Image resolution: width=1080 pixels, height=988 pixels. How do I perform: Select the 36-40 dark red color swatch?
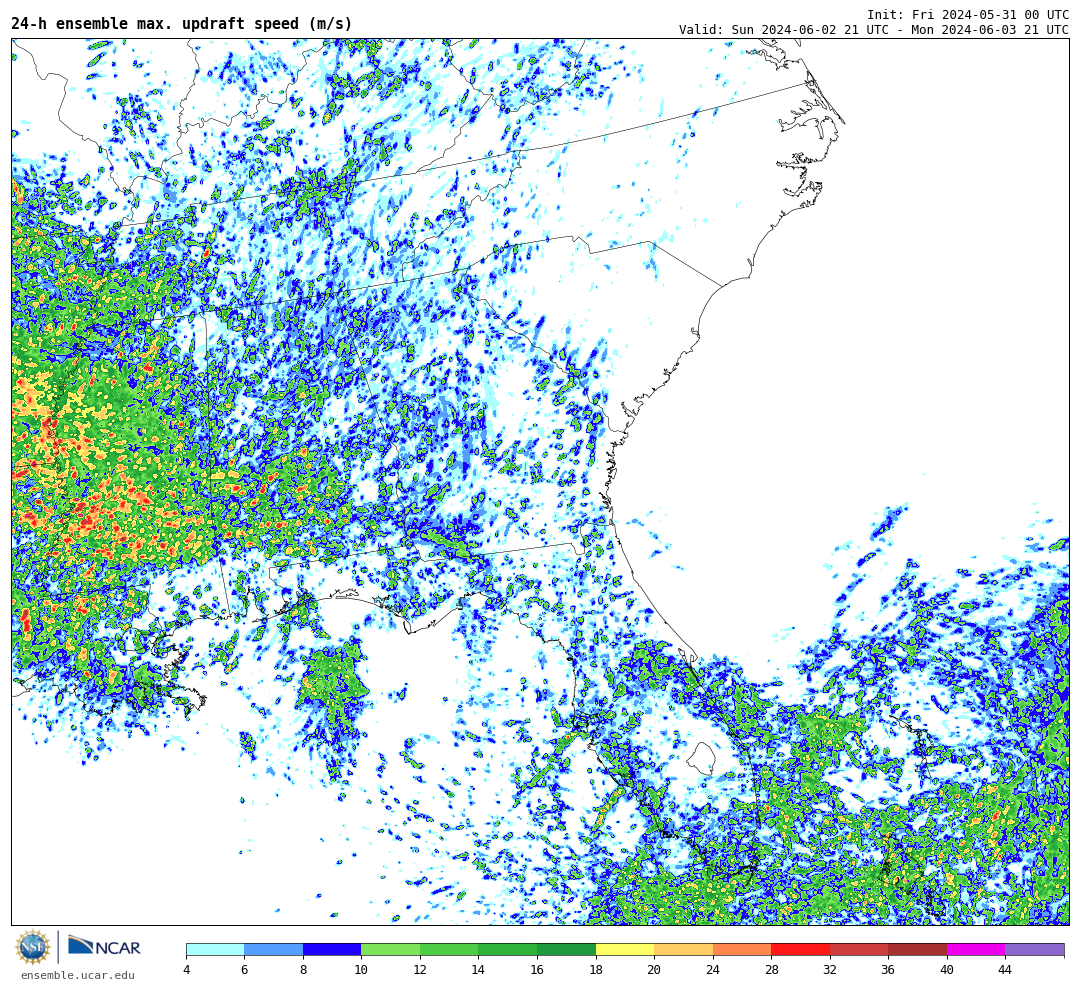point(917,949)
